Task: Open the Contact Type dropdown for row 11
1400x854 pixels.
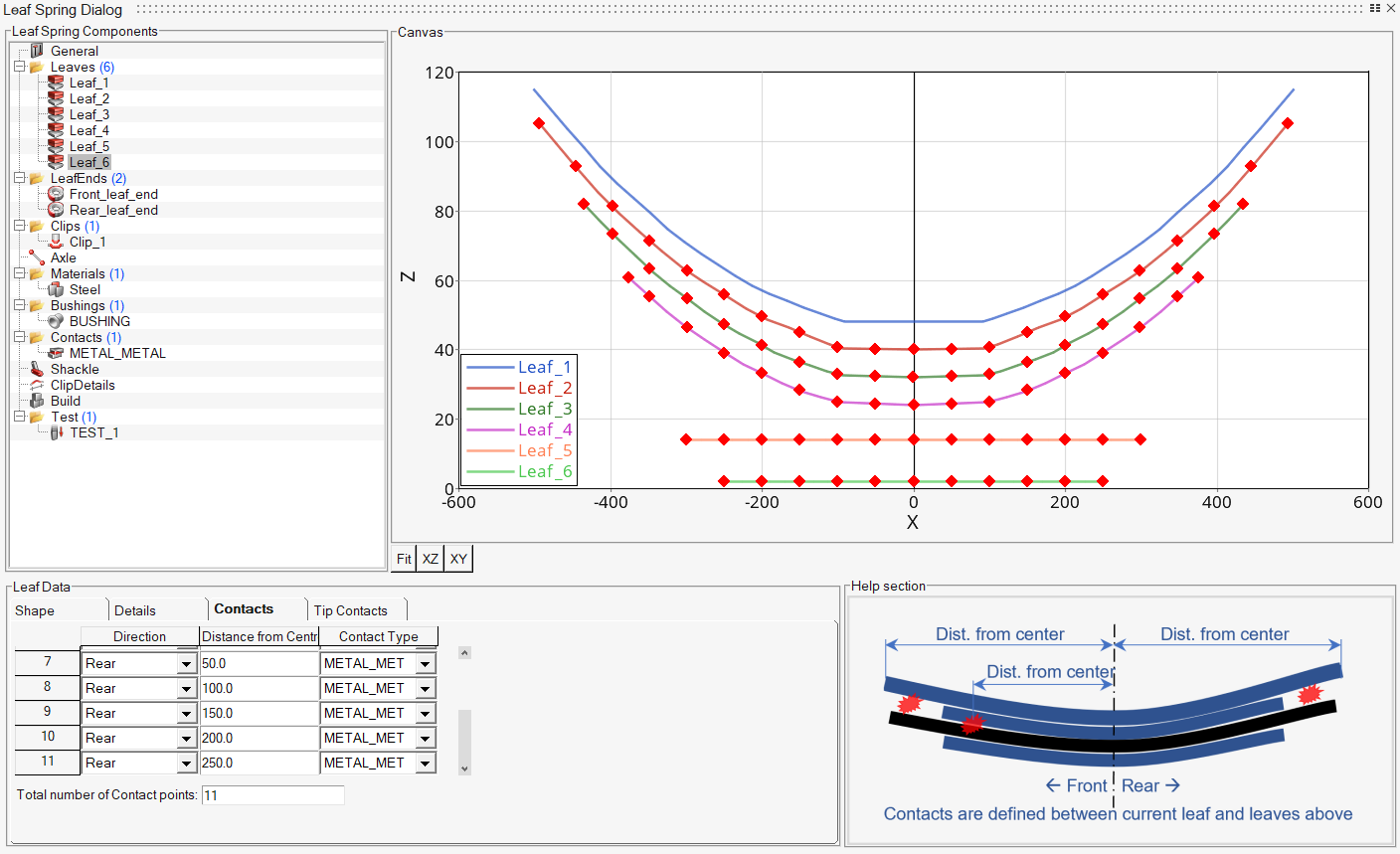Action: pyautogui.click(x=427, y=763)
